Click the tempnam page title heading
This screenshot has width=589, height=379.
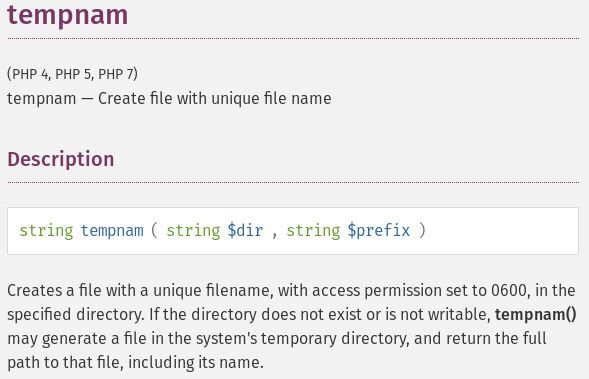click(x=68, y=16)
